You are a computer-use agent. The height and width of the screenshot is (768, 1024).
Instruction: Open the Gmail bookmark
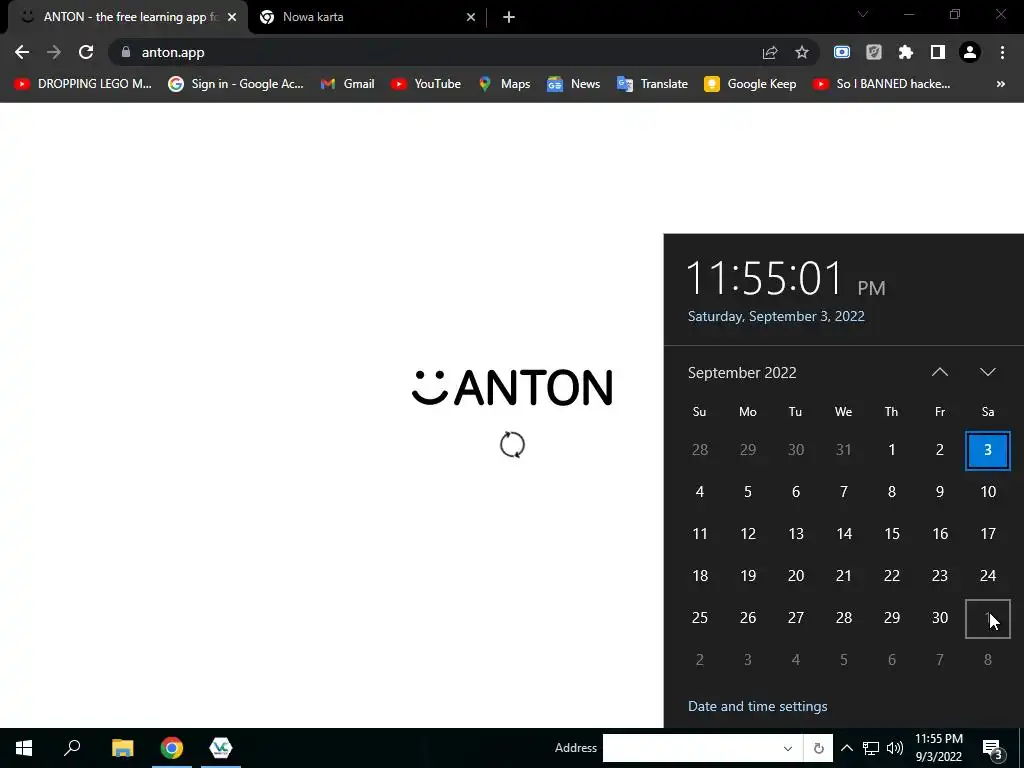click(x=347, y=84)
